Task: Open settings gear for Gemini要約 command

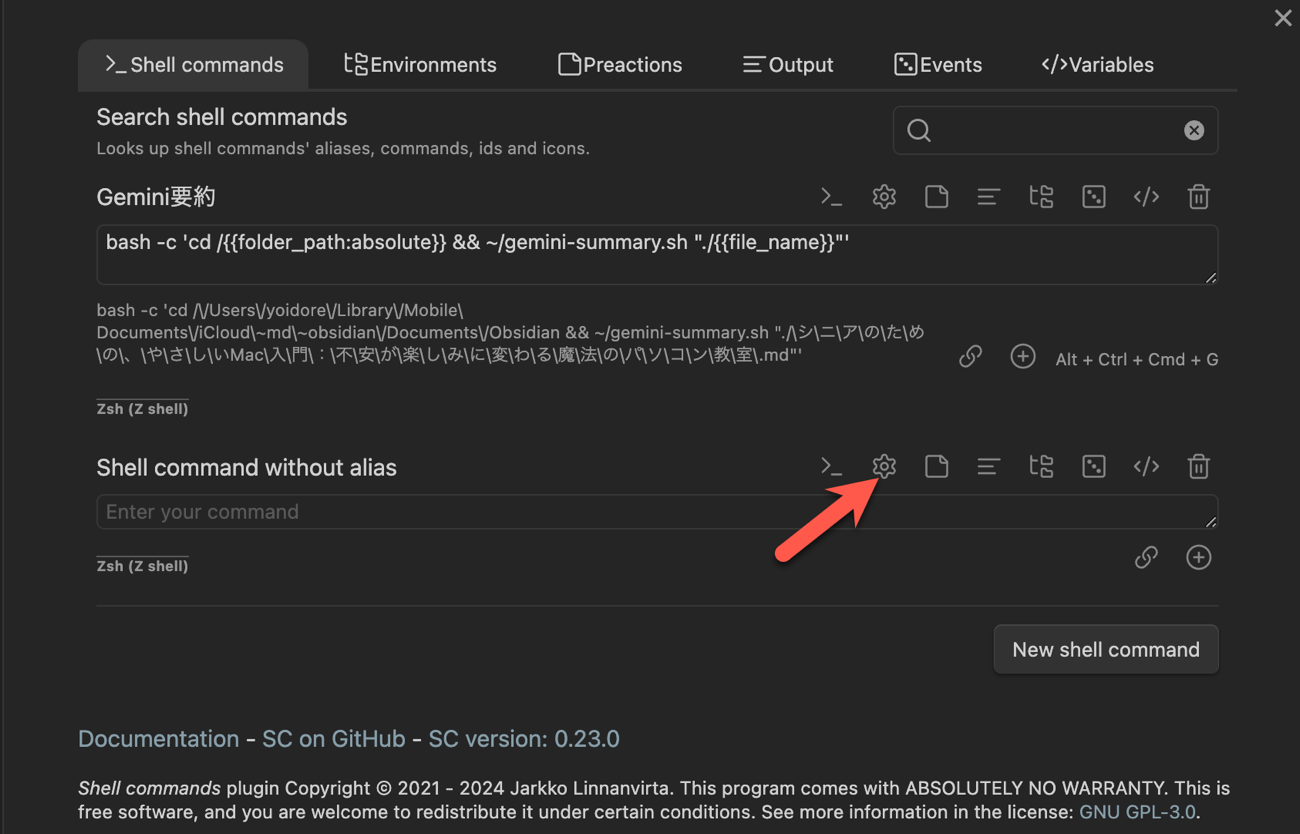Action: 884,197
